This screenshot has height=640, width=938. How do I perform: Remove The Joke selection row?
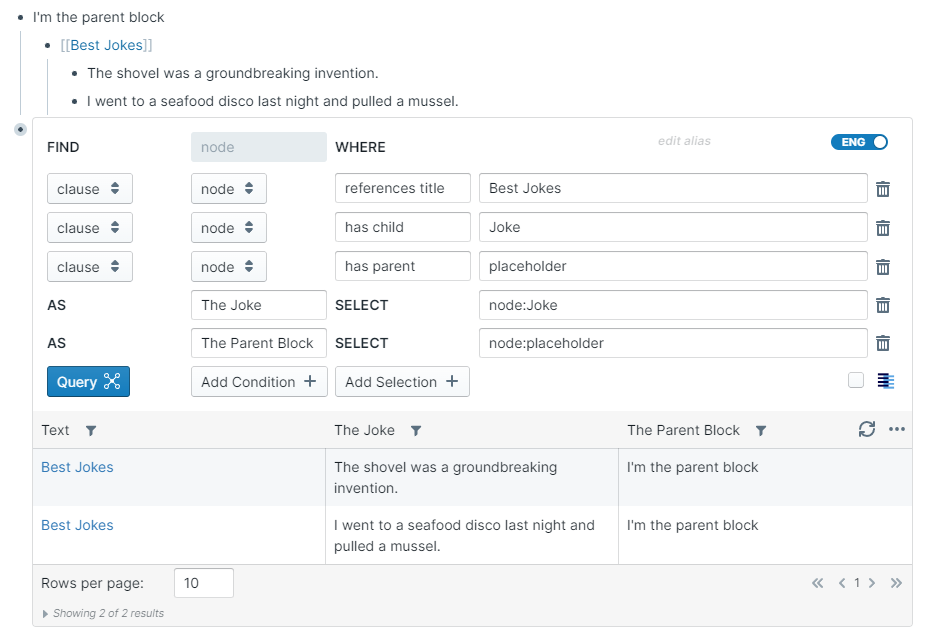click(x=883, y=305)
